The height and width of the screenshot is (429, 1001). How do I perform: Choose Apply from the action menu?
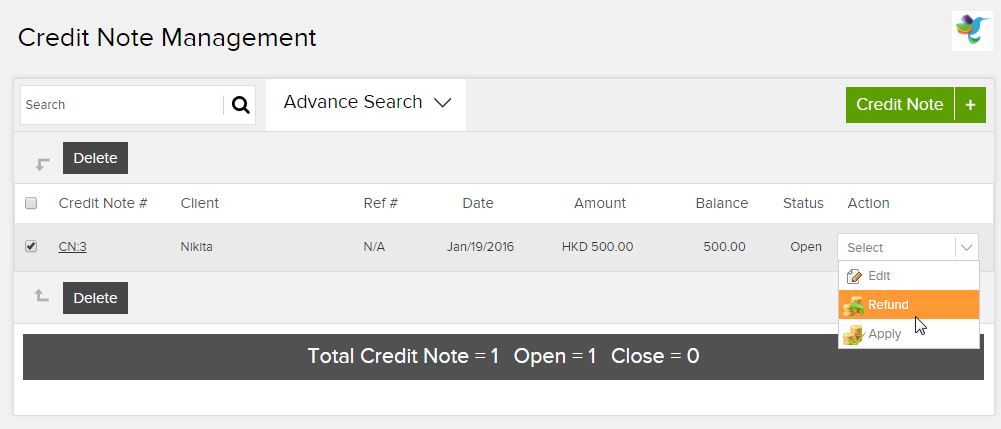[908, 334]
